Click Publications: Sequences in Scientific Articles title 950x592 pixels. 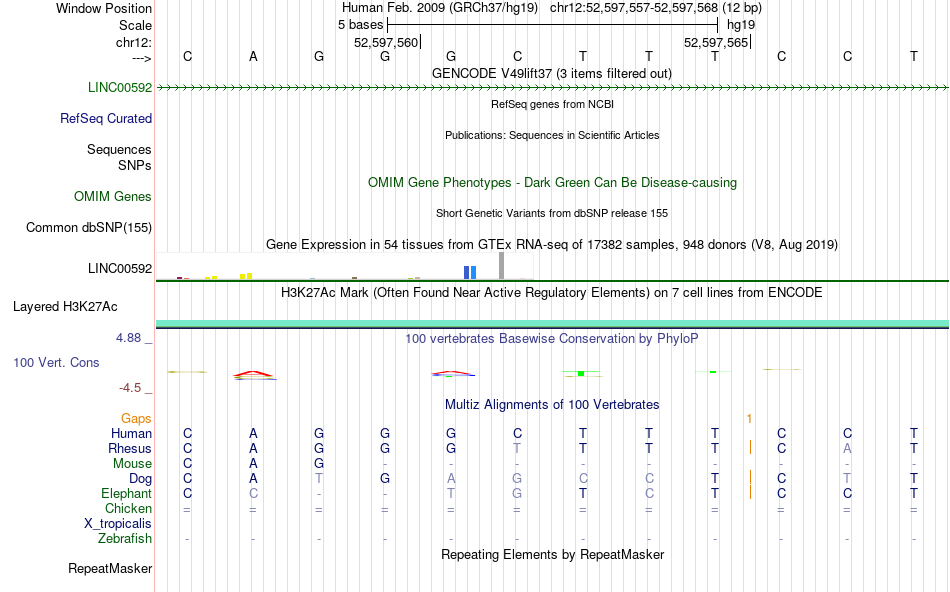[x=552, y=135]
